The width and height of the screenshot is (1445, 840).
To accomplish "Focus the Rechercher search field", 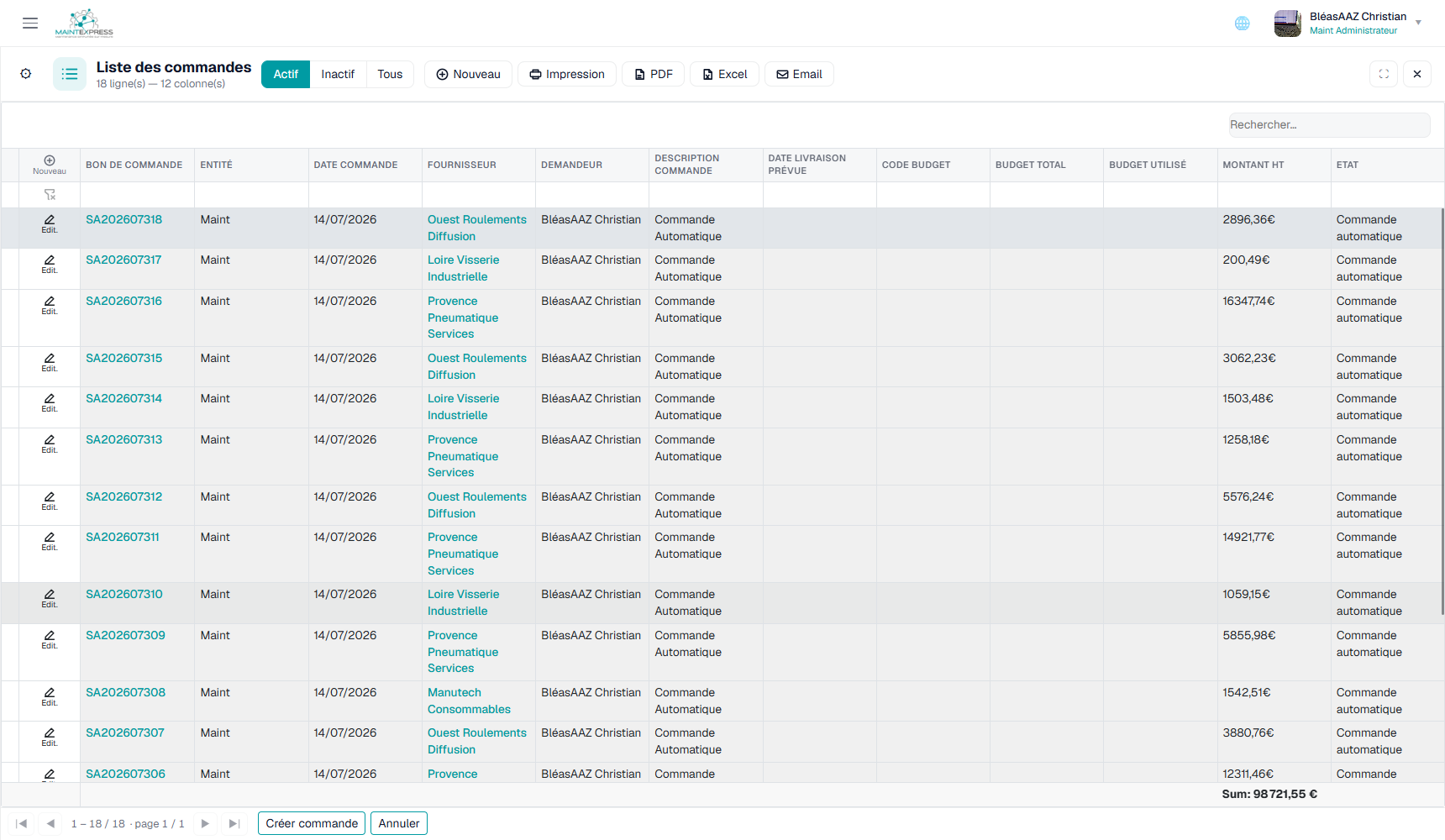I will [x=1329, y=124].
